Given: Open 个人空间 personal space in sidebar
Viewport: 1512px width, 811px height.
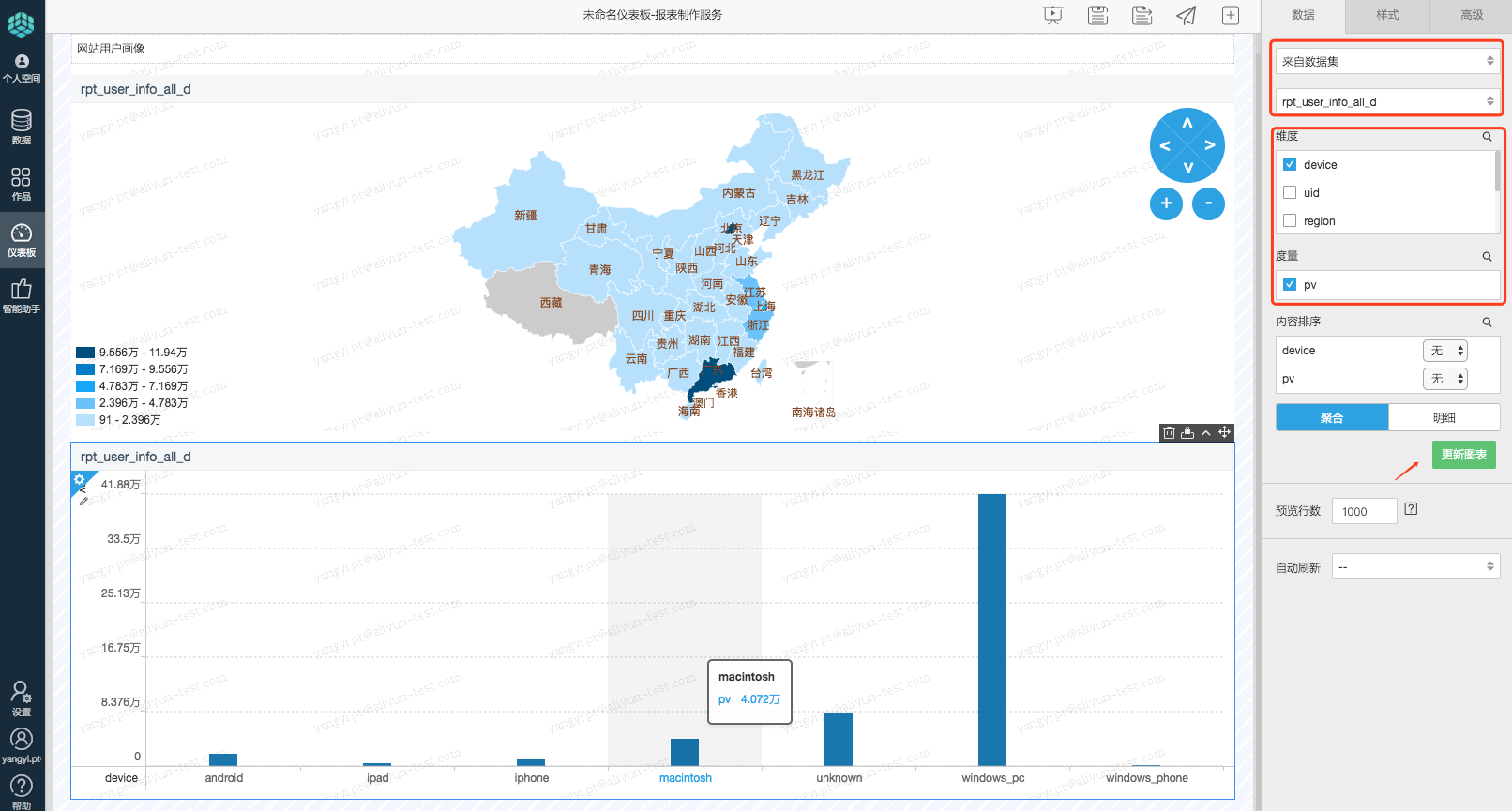Looking at the screenshot, I should (x=22, y=68).
